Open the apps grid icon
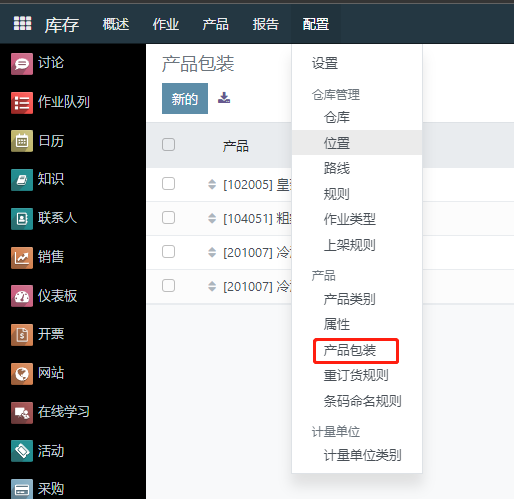514x499 pixels. pyautogui.click(x=22, y=23)
